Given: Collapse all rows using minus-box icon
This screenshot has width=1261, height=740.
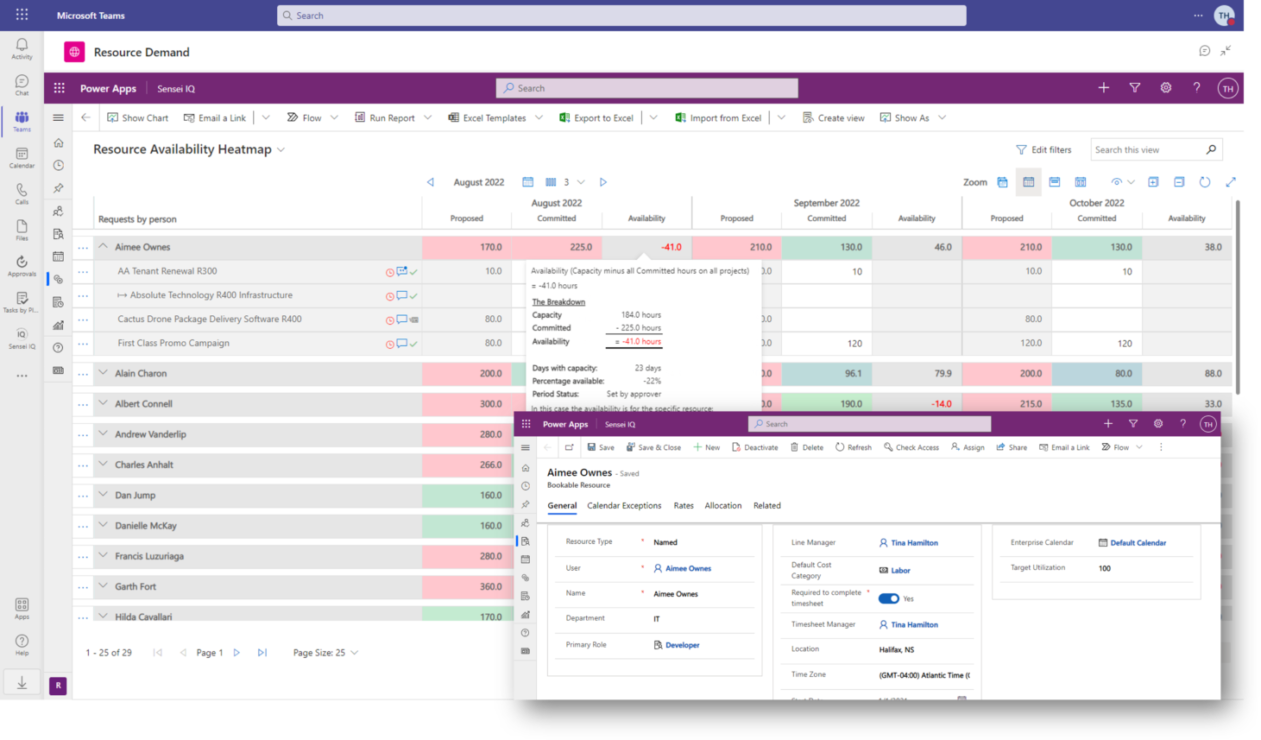Looking at the screenshot, I should (1179, 182).
